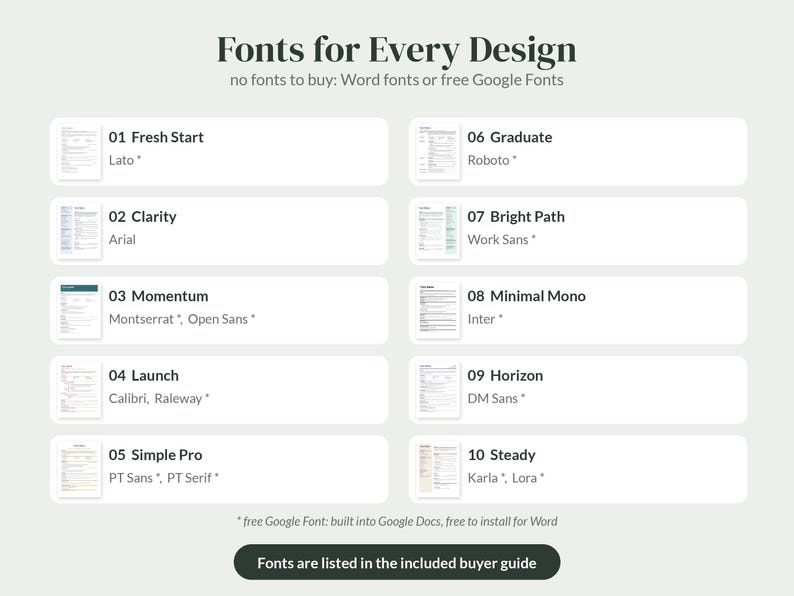Click the 'Work Sans *' font label

(x=502, y=240)
